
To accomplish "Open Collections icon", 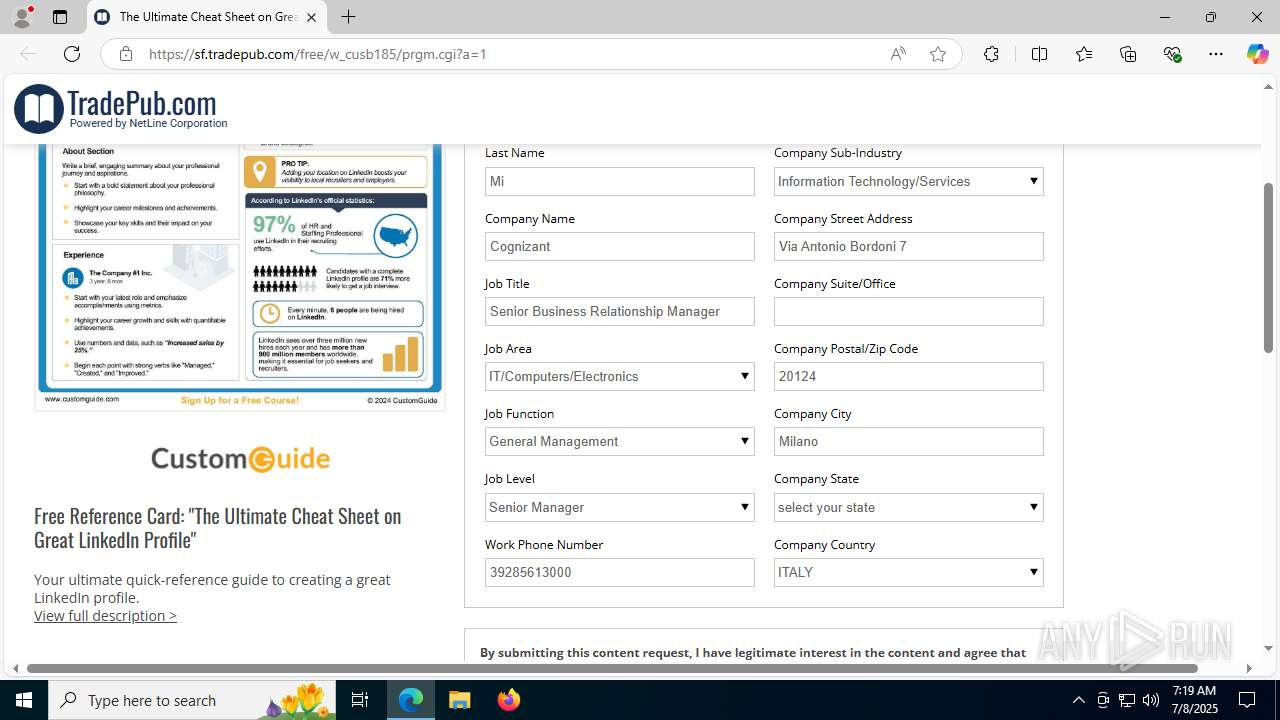I will point(1128,54).
